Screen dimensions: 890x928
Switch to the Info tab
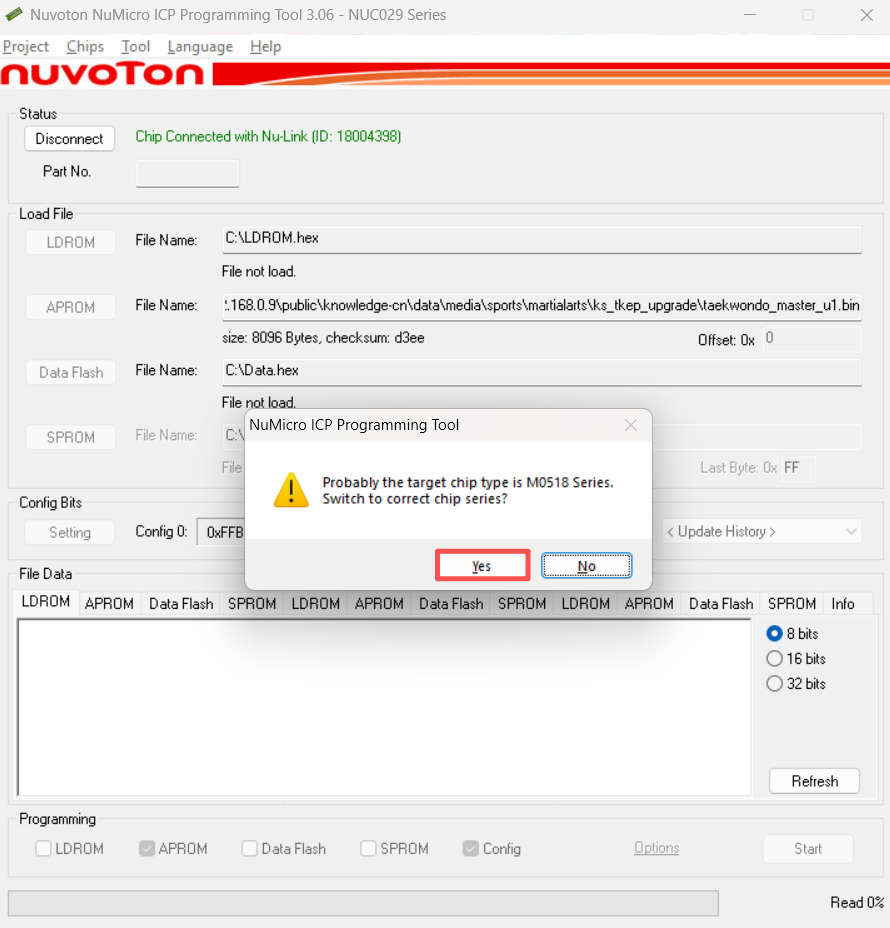click(x=843, y=603)
